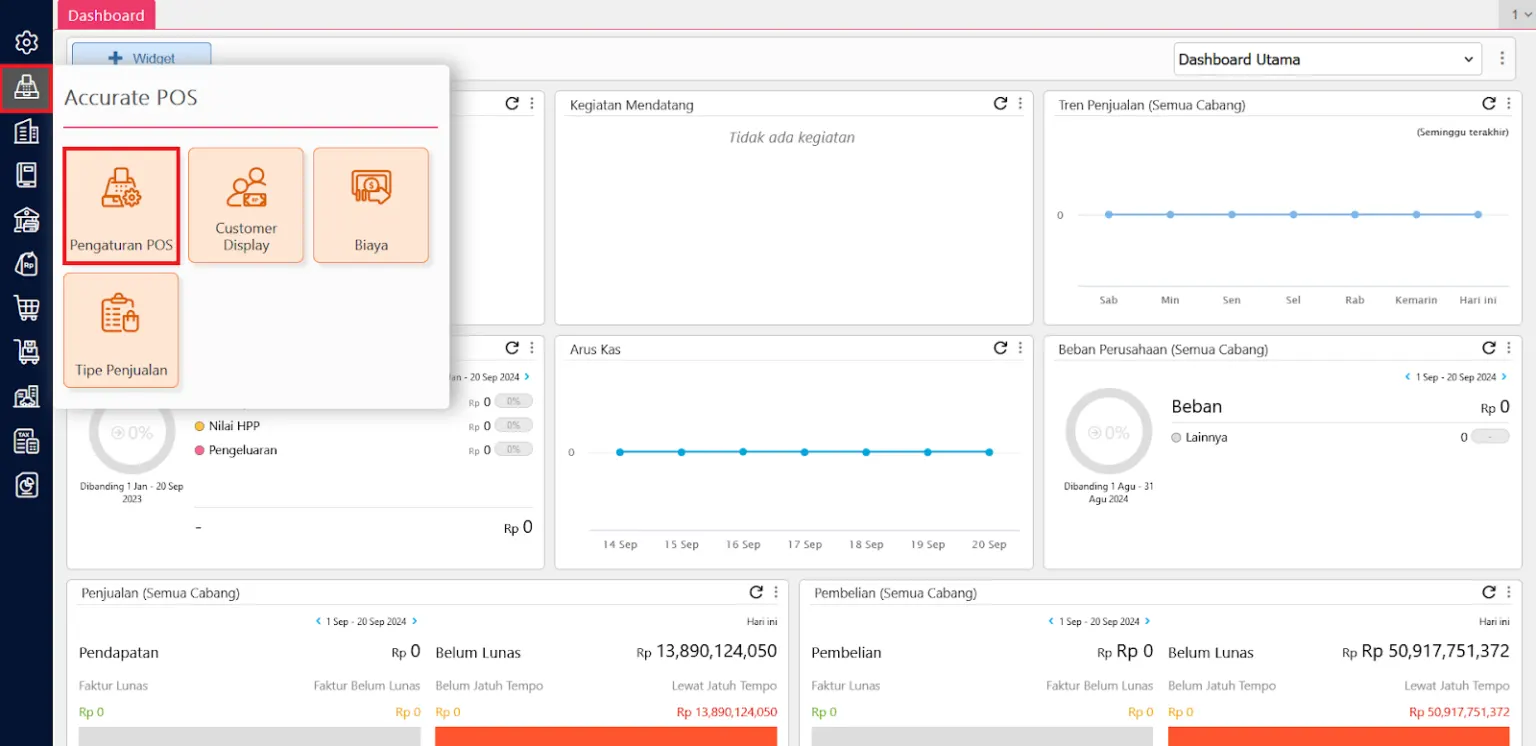Open the Tipe Penjualan tile
The width and height of the screenshot is (1536, 746).
tap(121, 331)
